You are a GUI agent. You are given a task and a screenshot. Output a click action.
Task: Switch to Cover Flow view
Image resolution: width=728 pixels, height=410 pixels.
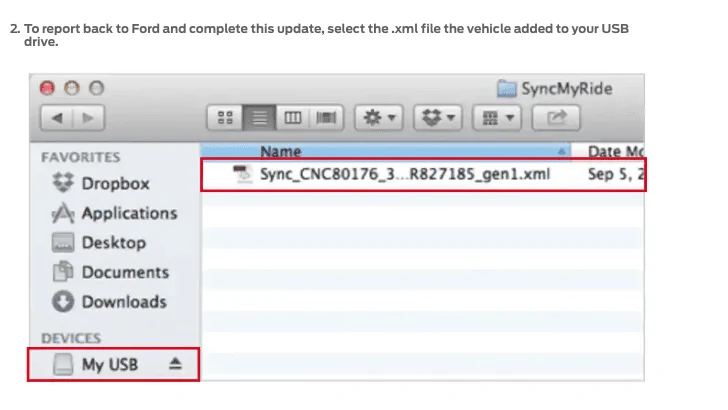click(x=326, y=117)
